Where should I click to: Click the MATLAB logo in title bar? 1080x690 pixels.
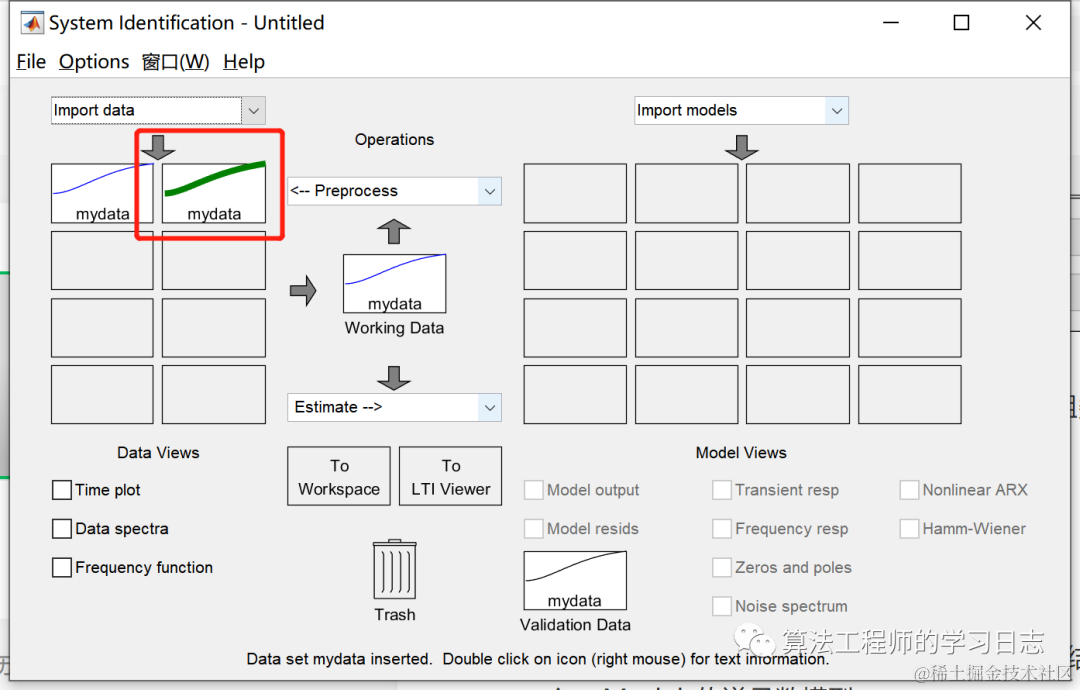tap(32, 23)
